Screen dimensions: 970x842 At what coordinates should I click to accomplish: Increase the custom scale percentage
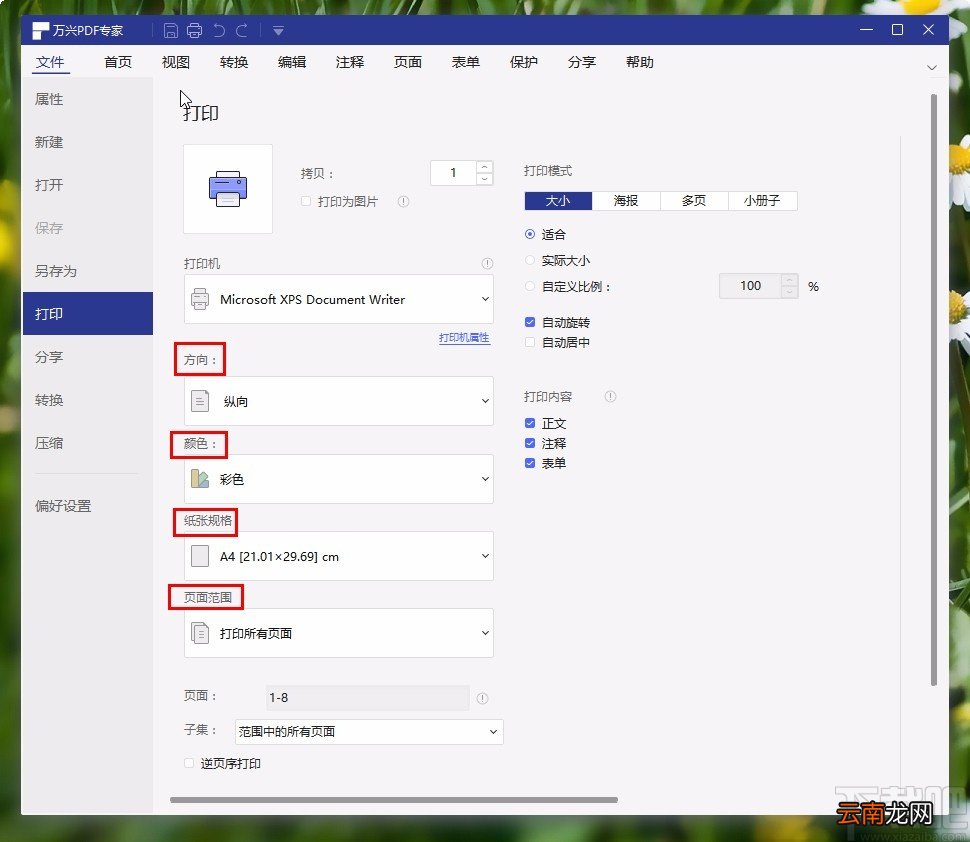coord(789,280)
